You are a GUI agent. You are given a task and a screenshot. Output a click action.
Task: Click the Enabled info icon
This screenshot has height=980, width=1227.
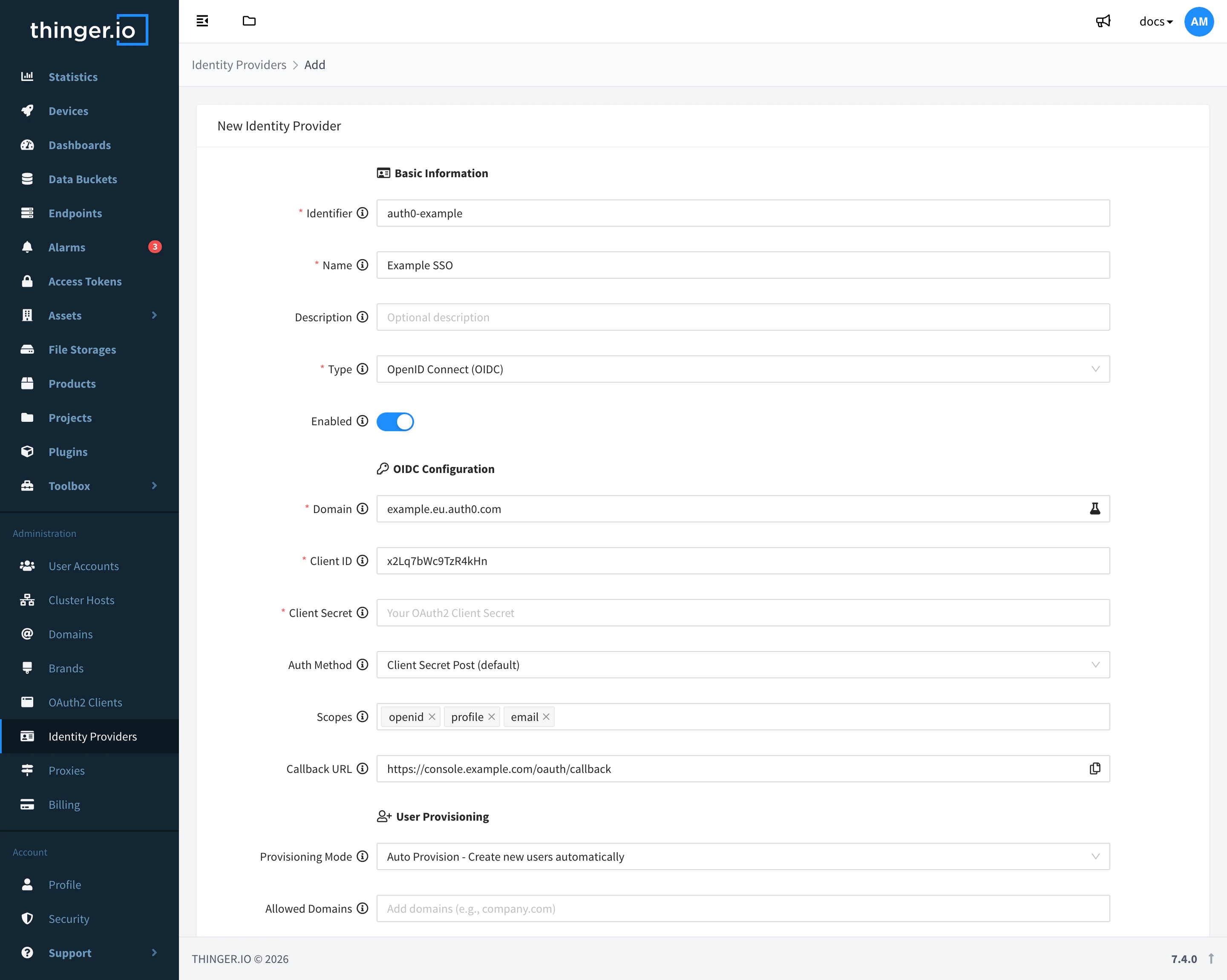[363, 421]
